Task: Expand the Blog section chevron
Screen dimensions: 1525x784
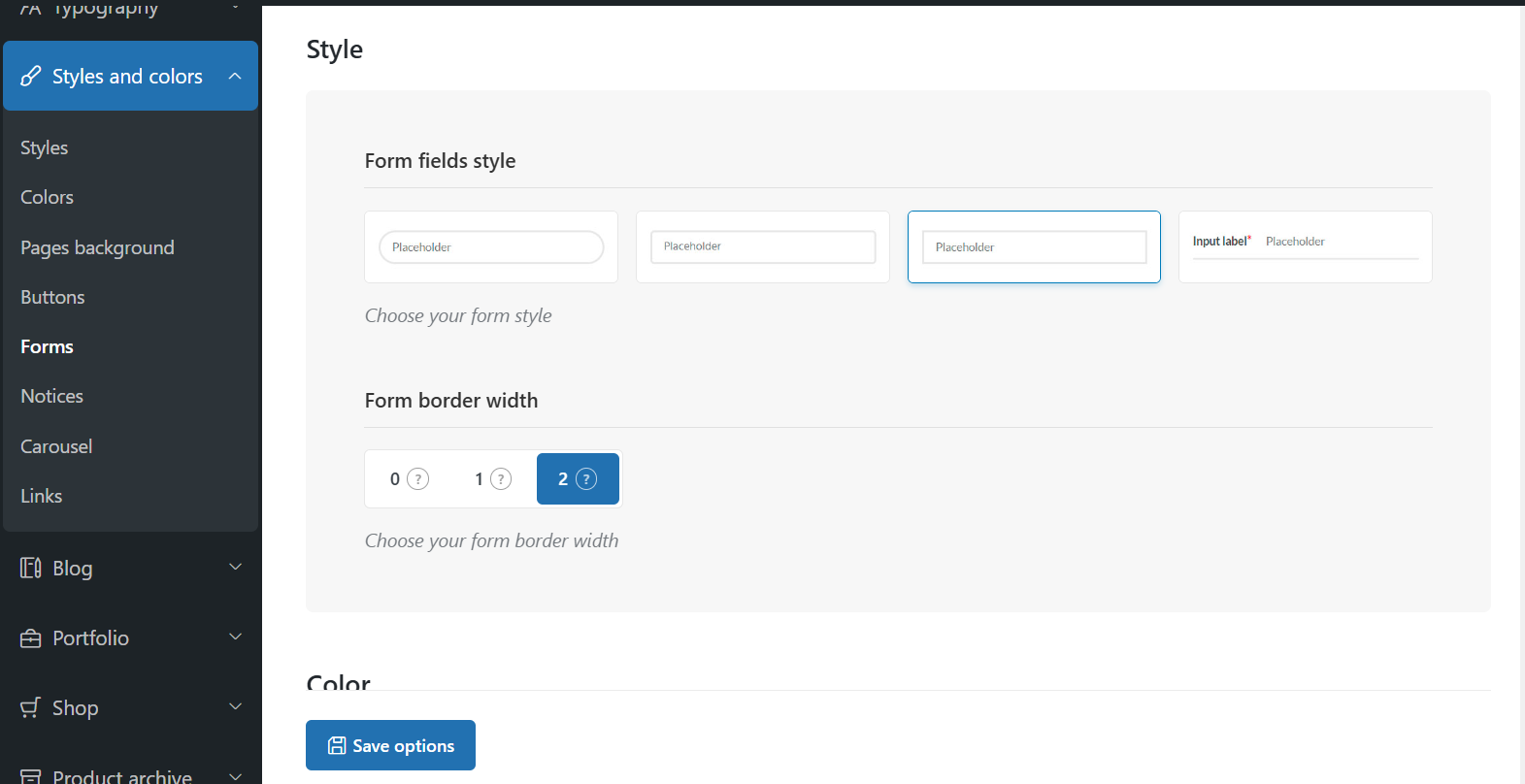Action: 235,567
